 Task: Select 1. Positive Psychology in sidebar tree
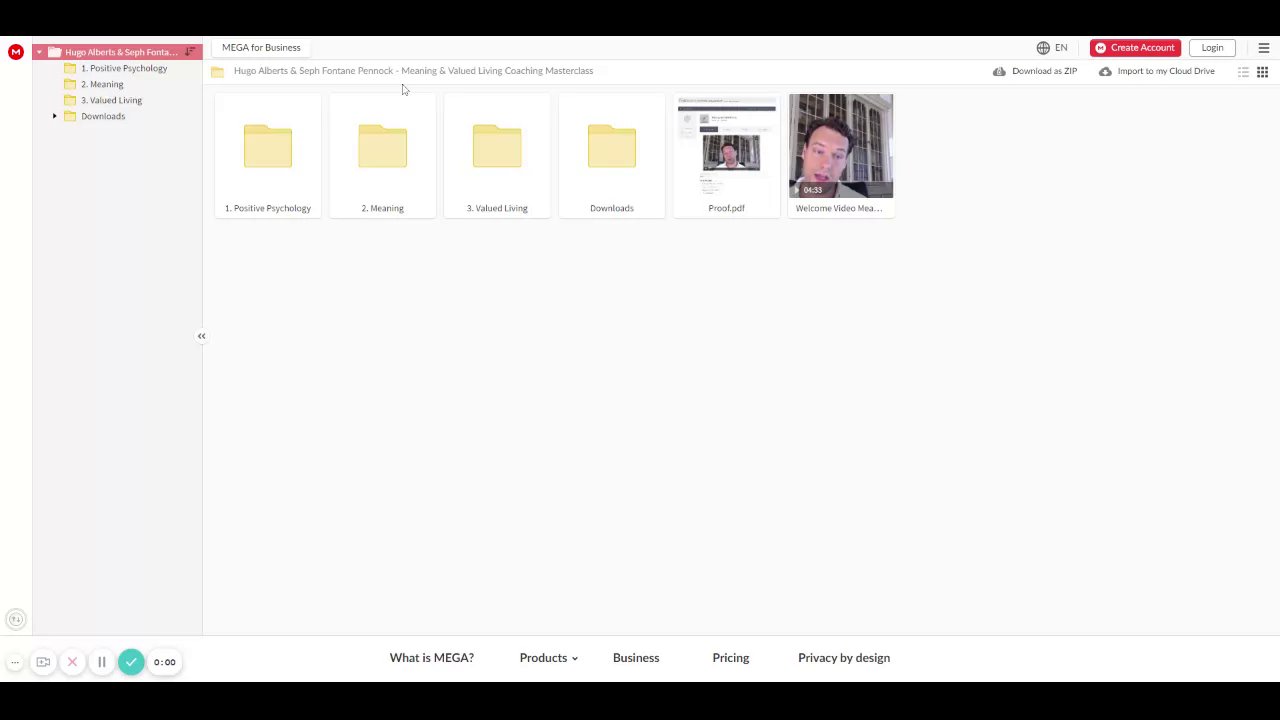pos(124,68)
